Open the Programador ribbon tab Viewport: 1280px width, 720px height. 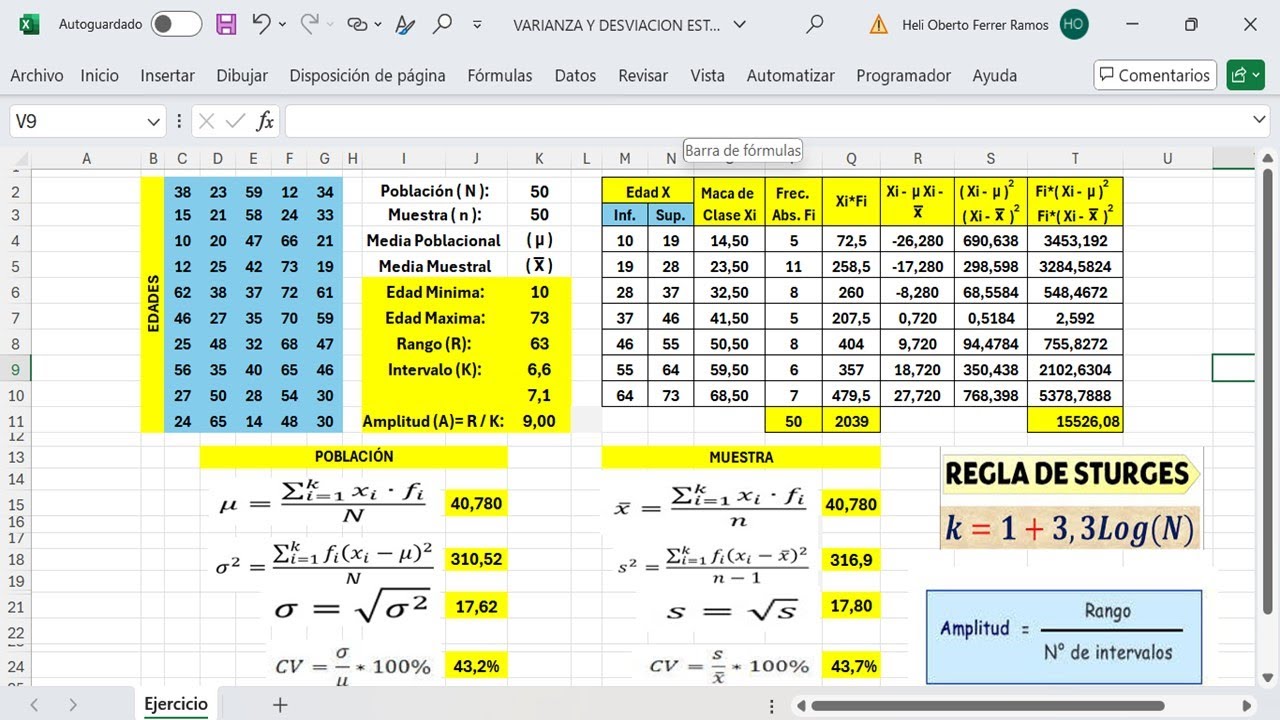(x=904, y=75)
